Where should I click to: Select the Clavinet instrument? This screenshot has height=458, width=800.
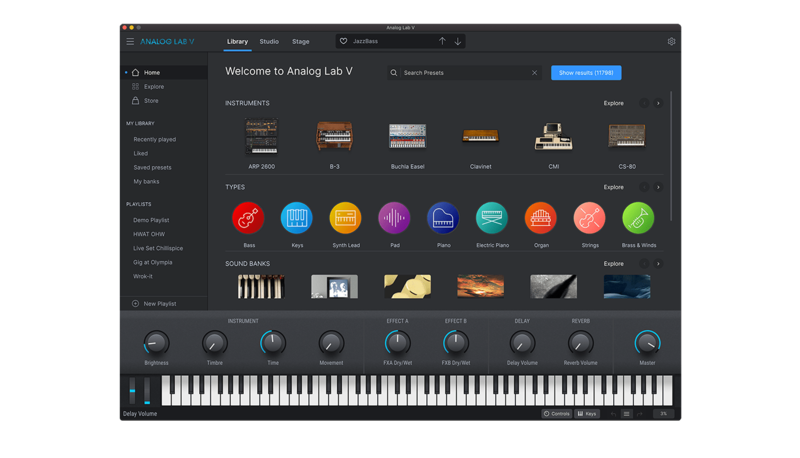click(480, 136)
